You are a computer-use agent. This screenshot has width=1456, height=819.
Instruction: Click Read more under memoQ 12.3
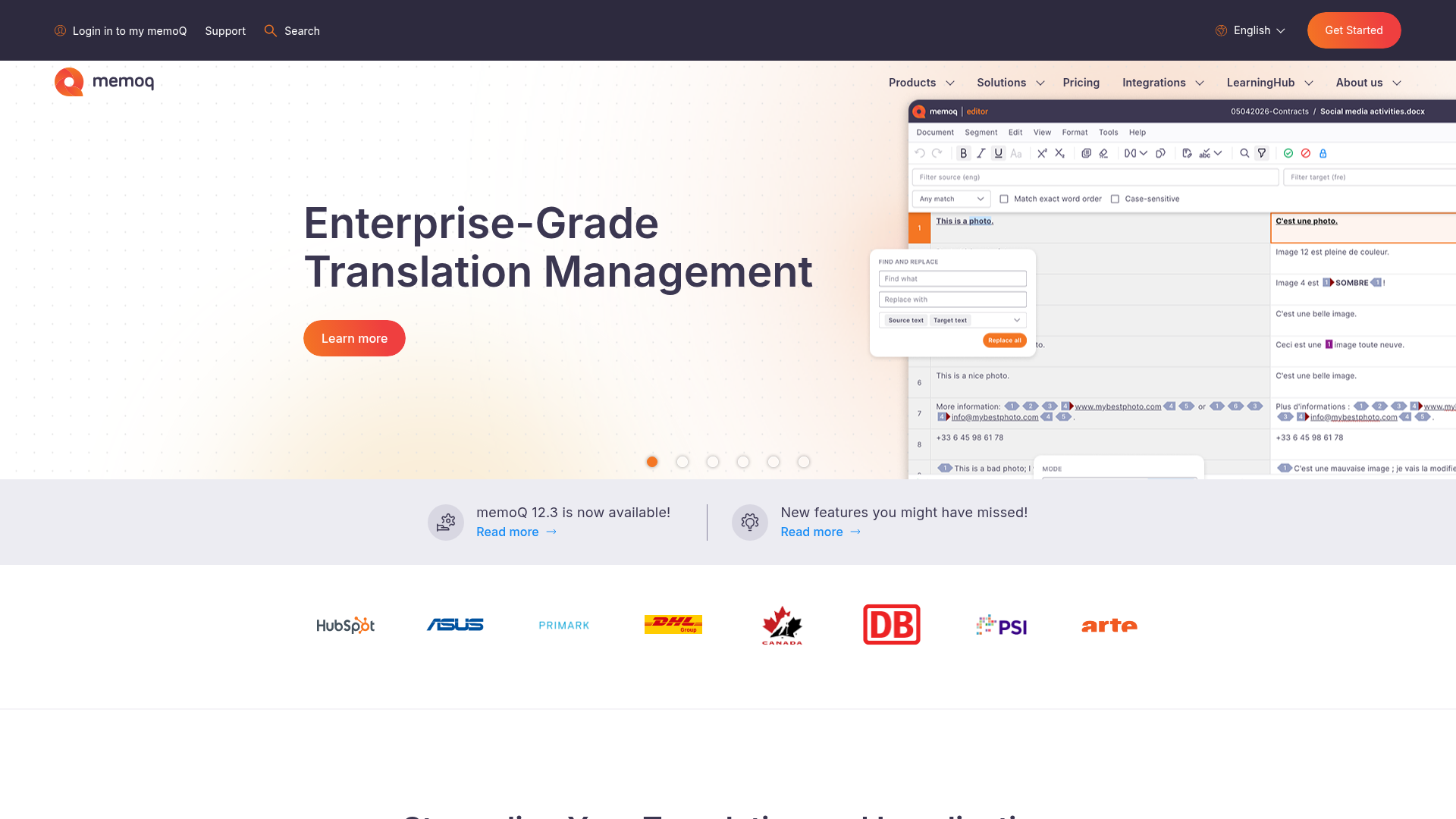[507, 532]
